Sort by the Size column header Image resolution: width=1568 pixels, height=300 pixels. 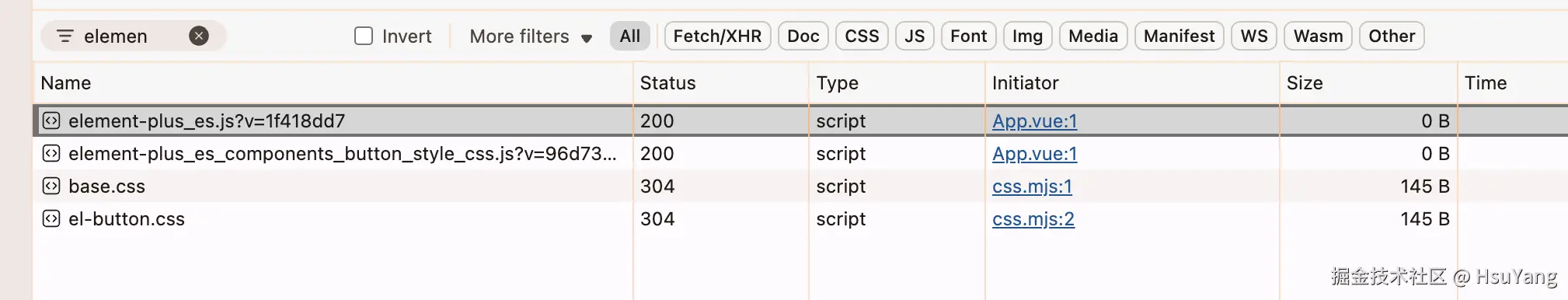pos(1368,83)
